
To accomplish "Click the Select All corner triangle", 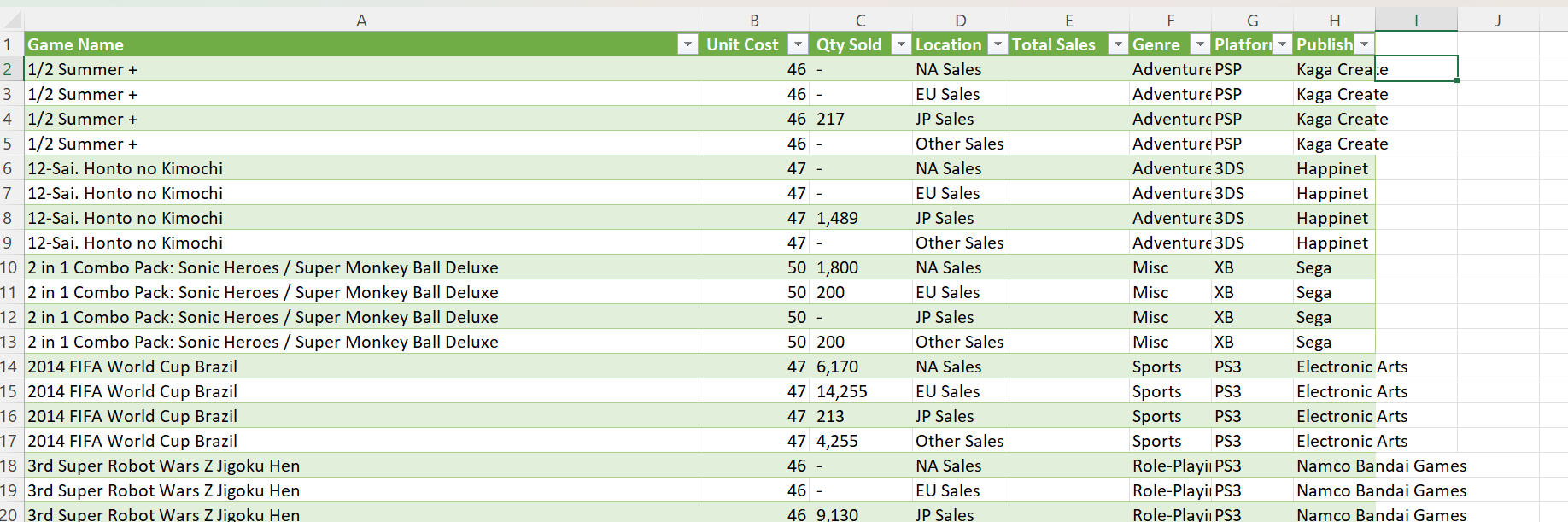I will point(12,19).
